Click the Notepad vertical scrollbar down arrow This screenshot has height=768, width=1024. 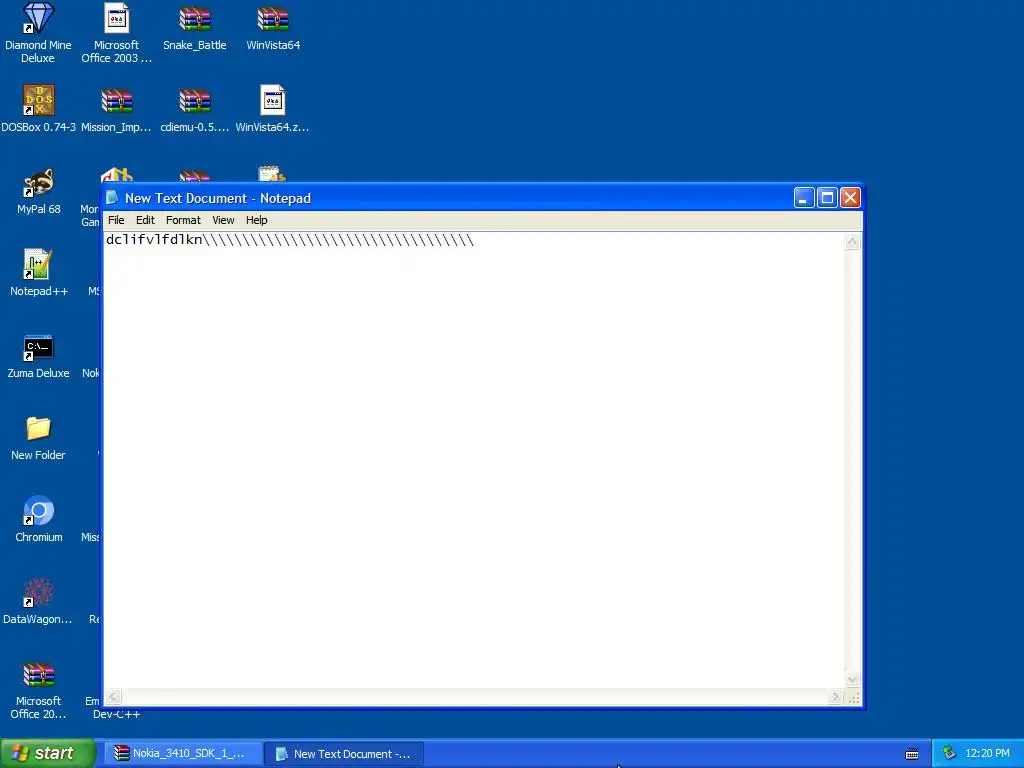coord(852,680)
